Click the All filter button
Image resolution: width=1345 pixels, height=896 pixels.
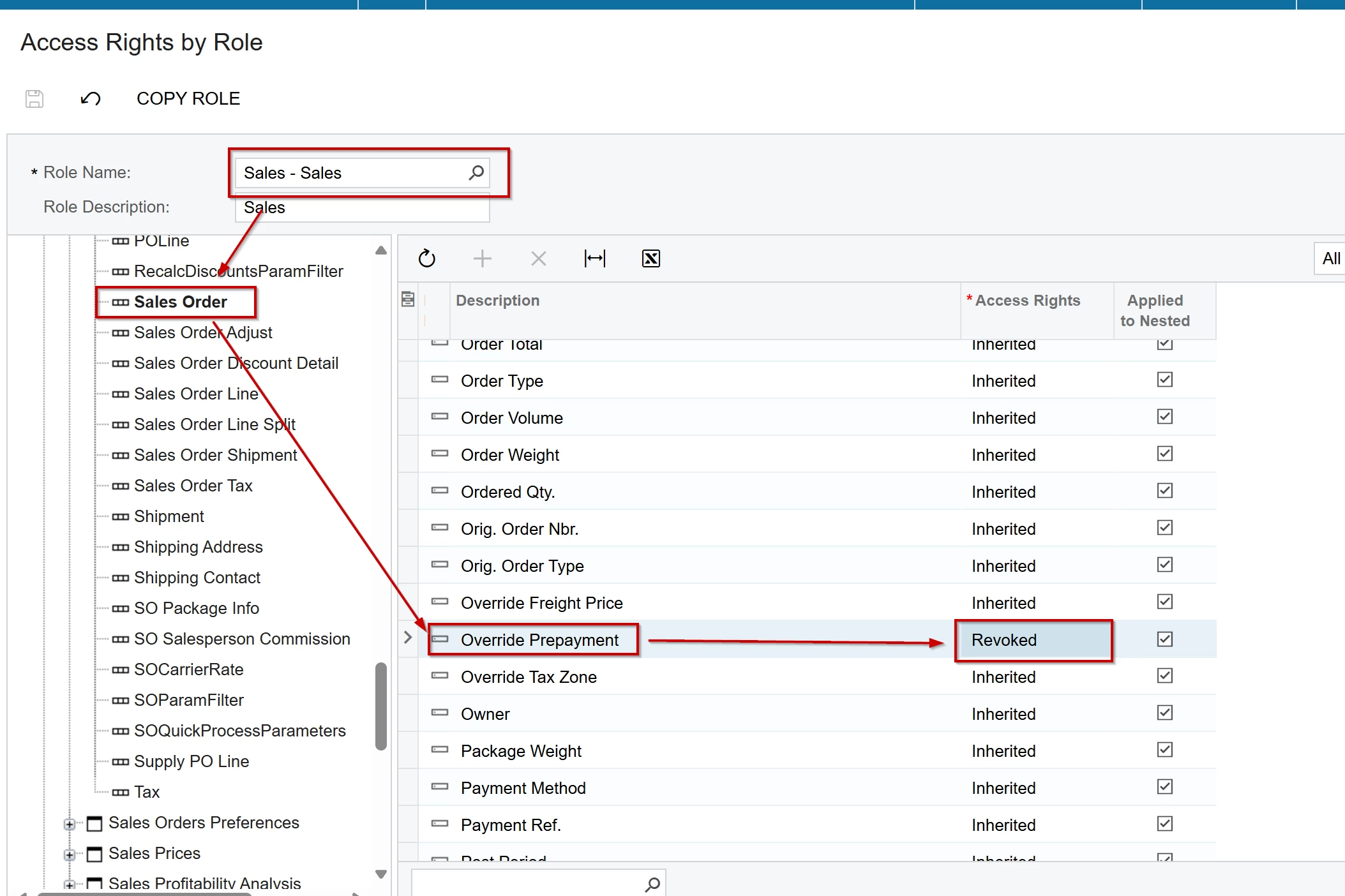[x=1330, y=258]
